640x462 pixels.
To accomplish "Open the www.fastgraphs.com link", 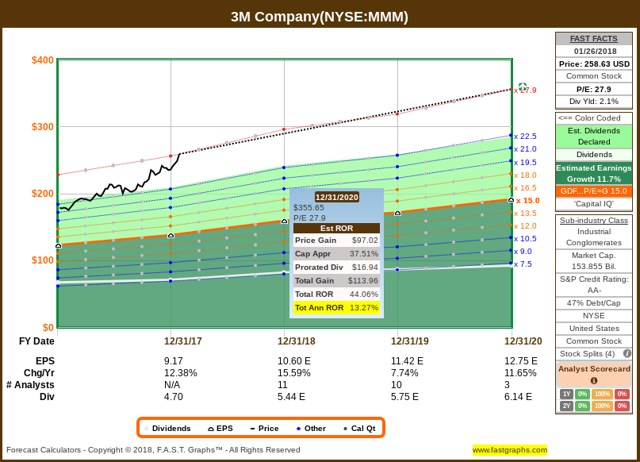I will pyautogui.click(x=510, y=450).
